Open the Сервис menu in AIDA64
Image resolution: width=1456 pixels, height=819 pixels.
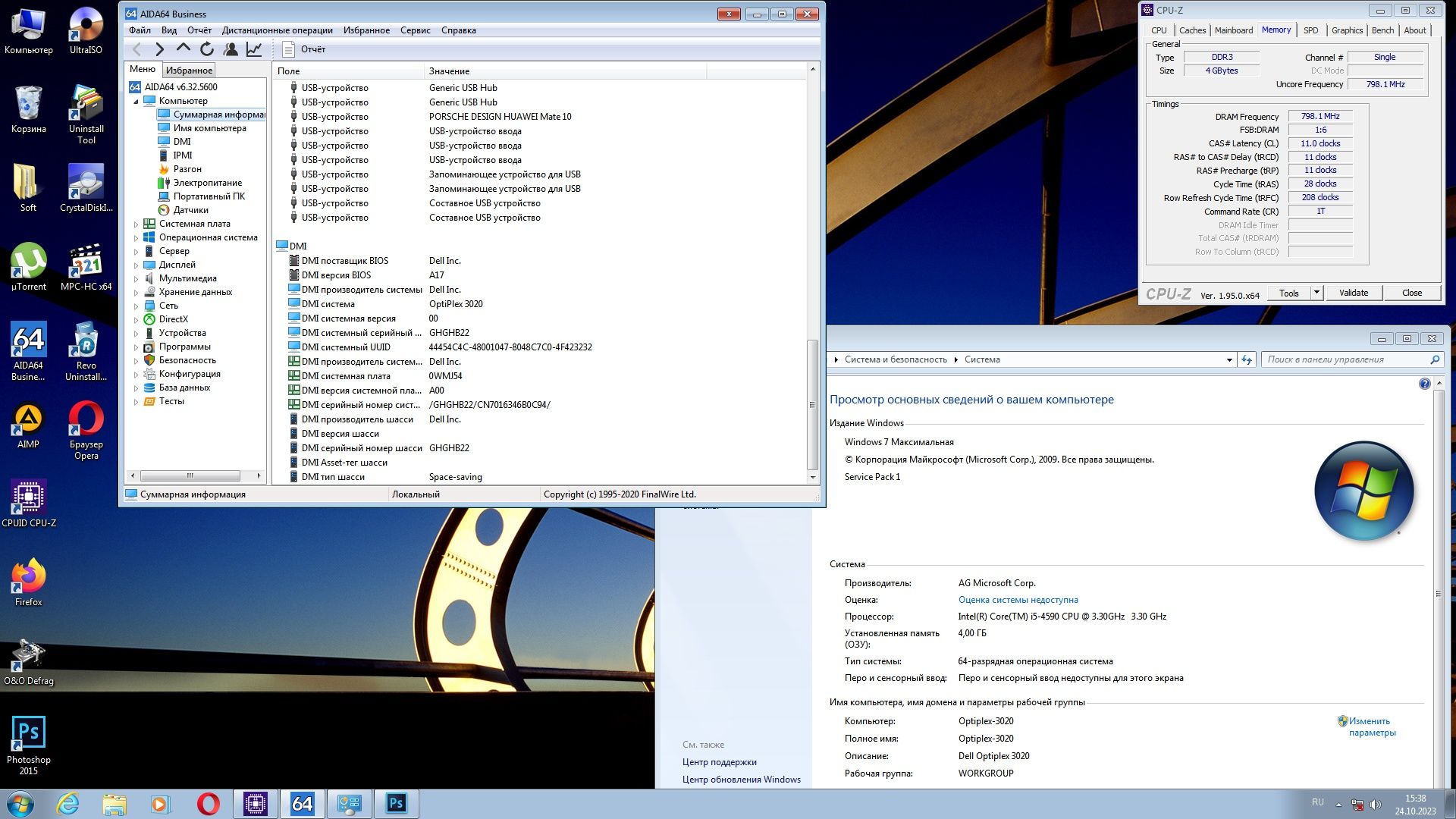pyautogui.click(x=415, y=30)
